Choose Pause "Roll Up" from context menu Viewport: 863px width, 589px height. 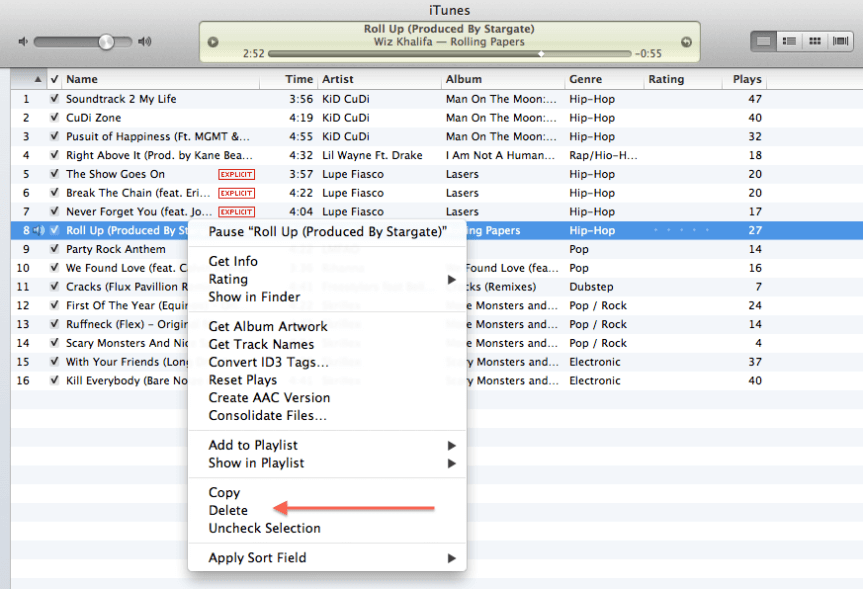[x=327, y=232]
